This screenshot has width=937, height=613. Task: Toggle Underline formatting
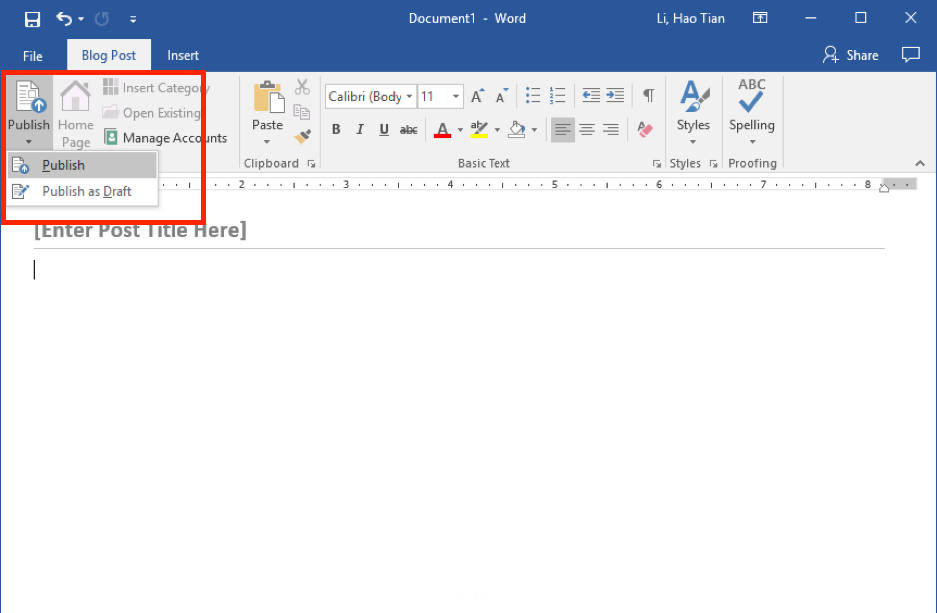pyautogui.click(x=384, y=129)
